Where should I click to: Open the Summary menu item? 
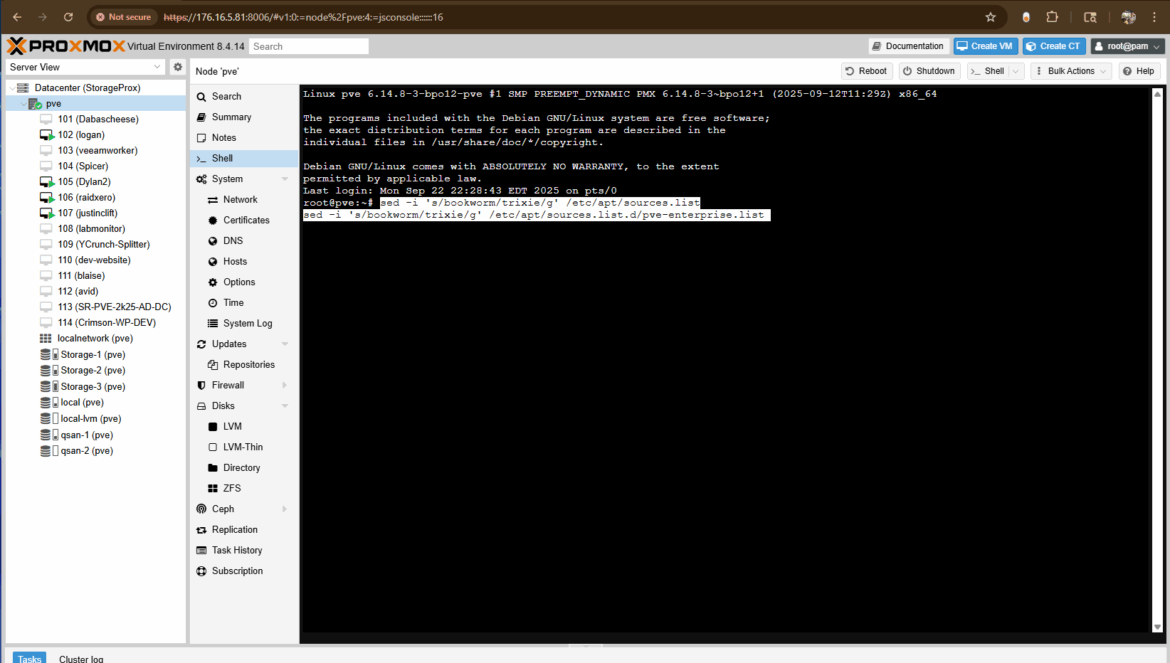[x=231, y=117]
